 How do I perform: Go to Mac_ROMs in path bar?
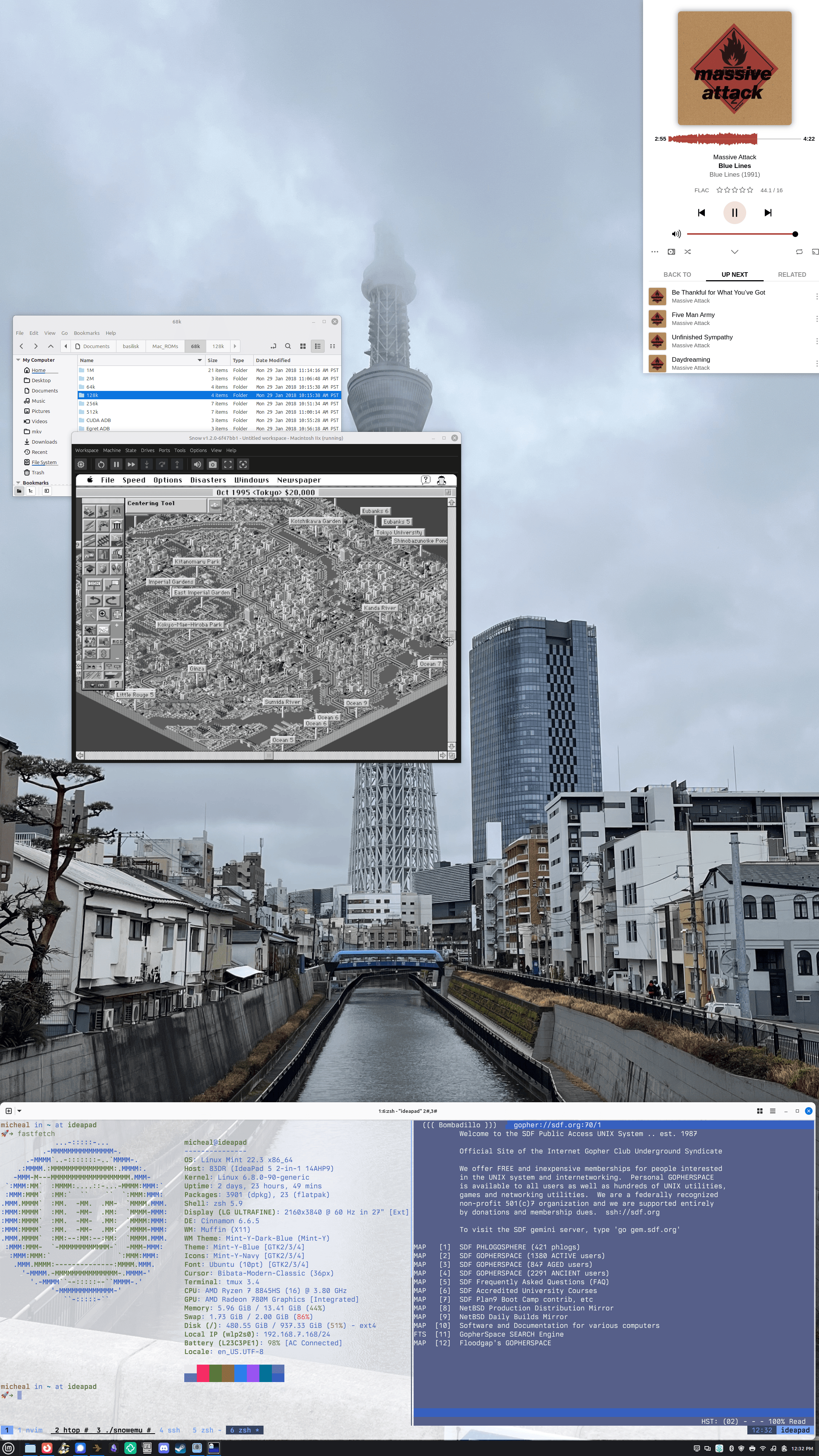[x=165, y=346]
